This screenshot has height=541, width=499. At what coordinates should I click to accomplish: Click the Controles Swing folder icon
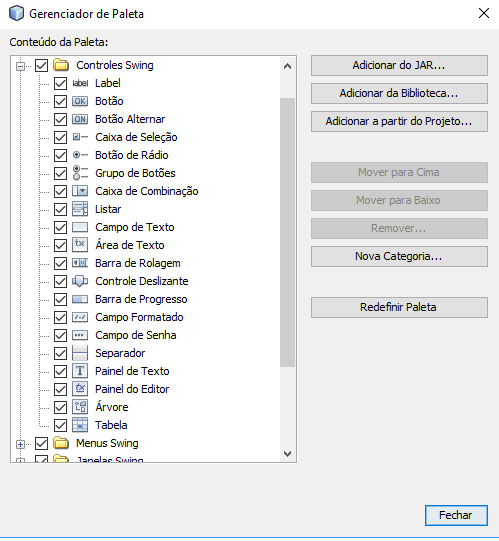click(x=61, y=65)
